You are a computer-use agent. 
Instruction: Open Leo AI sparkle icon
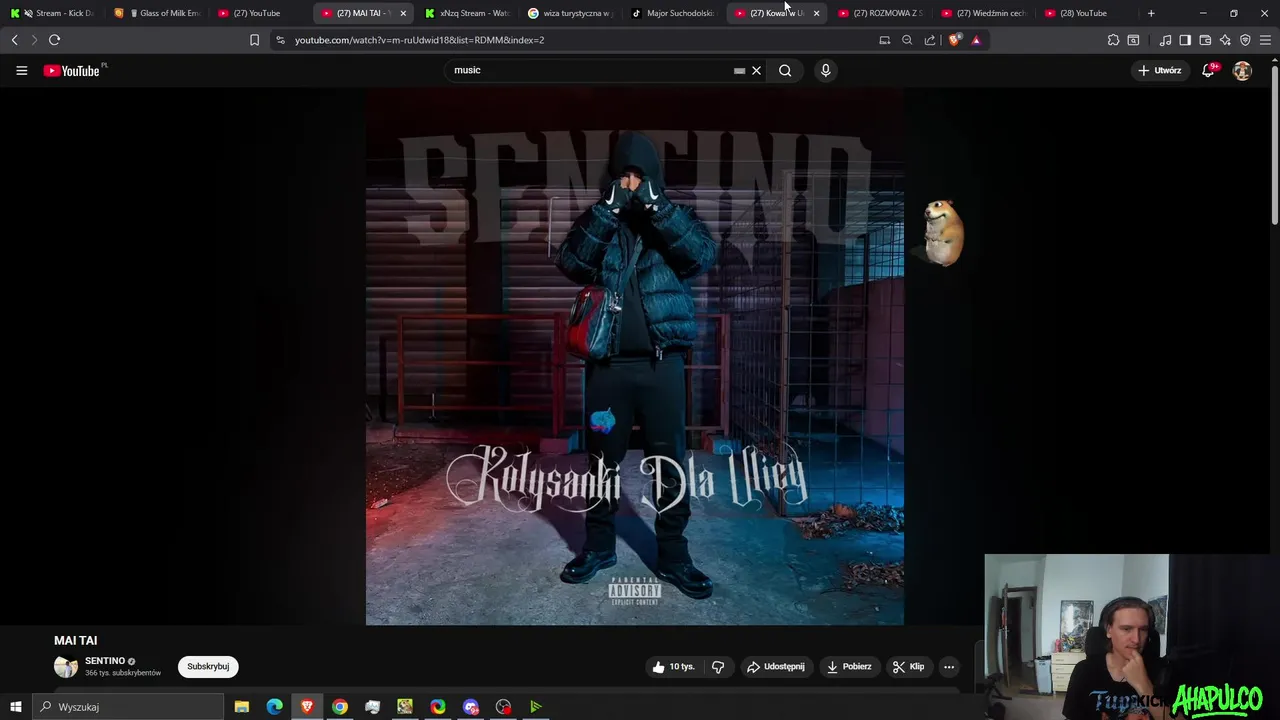(1225, 40)
